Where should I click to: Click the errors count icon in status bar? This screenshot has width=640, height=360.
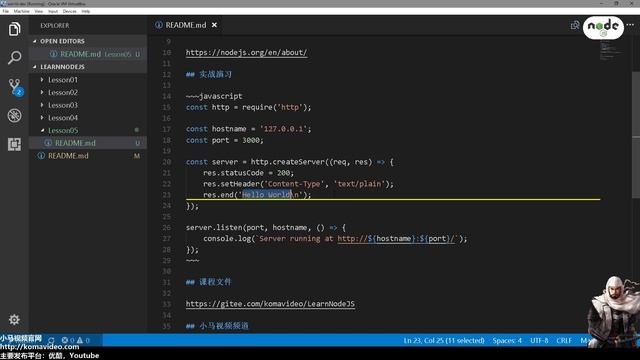point(67,340)
